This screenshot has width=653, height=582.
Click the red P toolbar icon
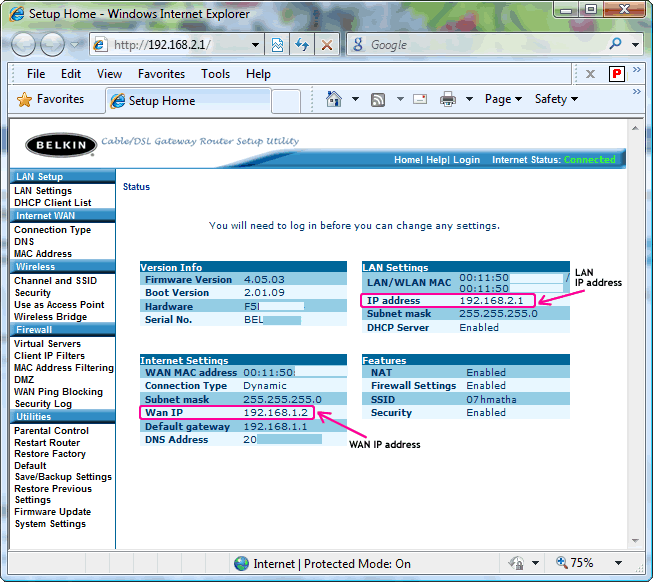click(x=617, y=74)
